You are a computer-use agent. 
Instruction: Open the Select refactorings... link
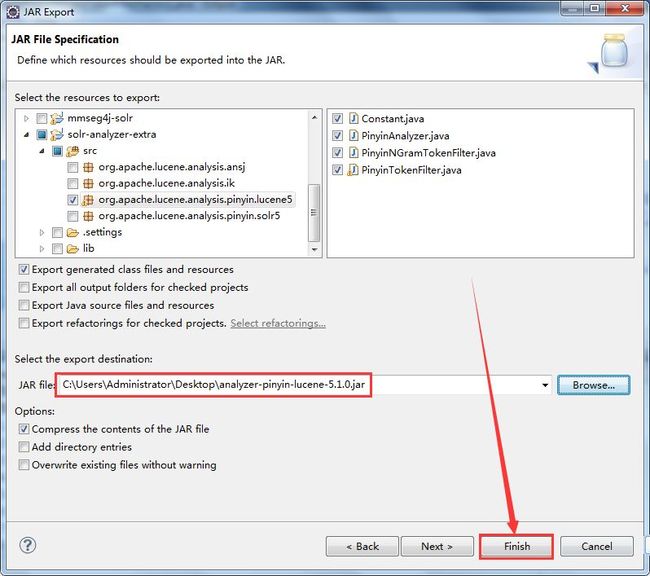(278, 323)
